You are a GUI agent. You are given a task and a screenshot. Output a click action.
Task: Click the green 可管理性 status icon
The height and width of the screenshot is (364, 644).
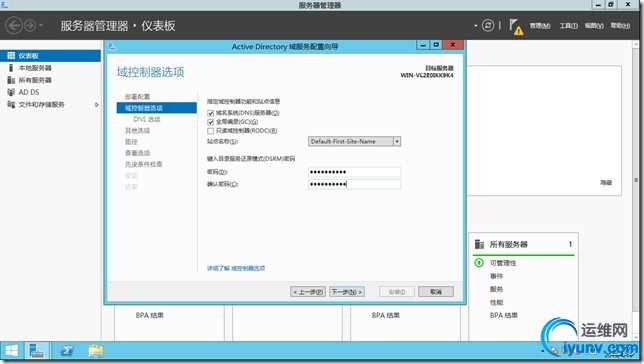click(x=479, y=263)
